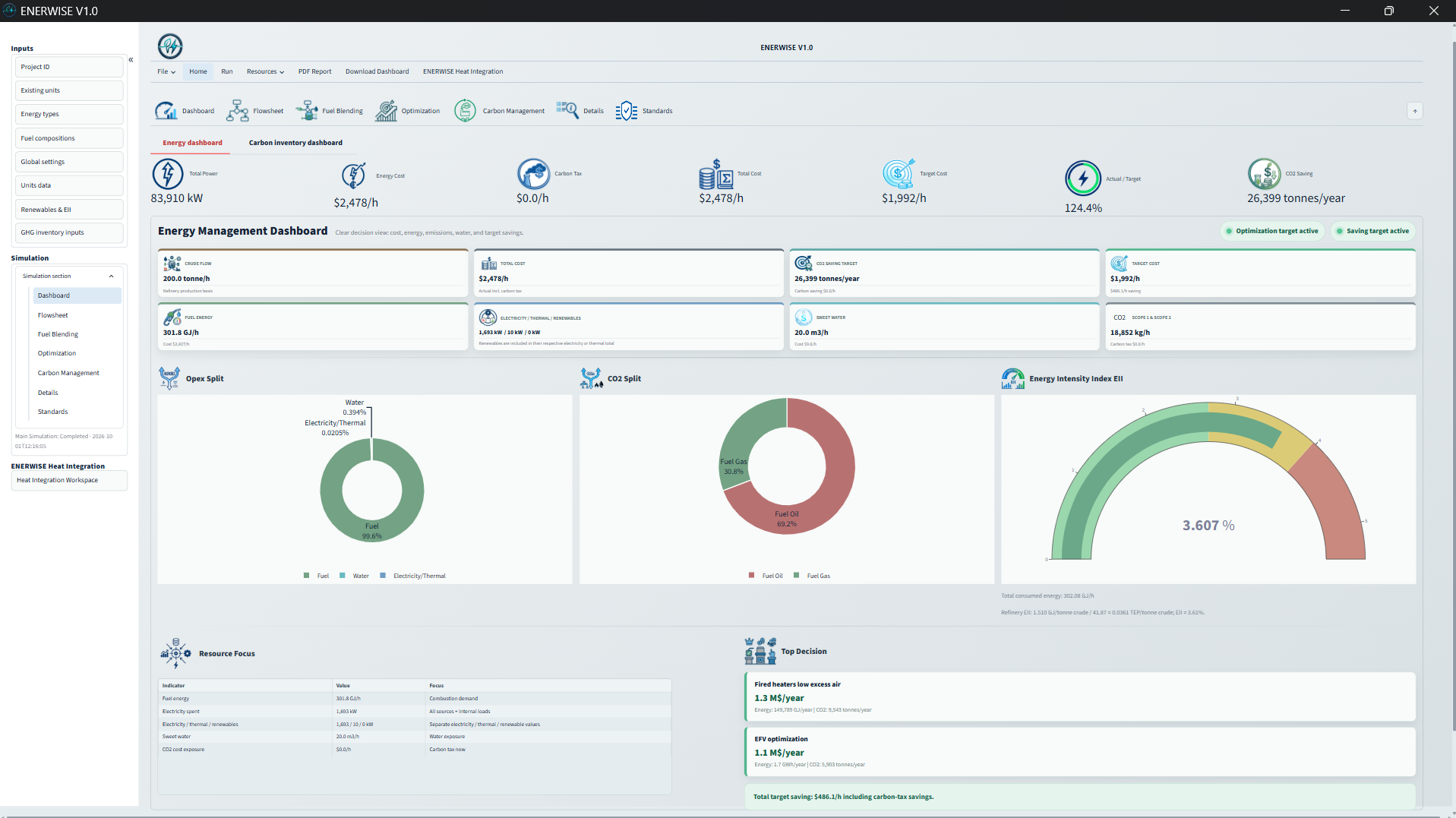Click the Energy Intensity Index EII icon
Viewport: 1456px width, 818px height.
pos(1013,378)
